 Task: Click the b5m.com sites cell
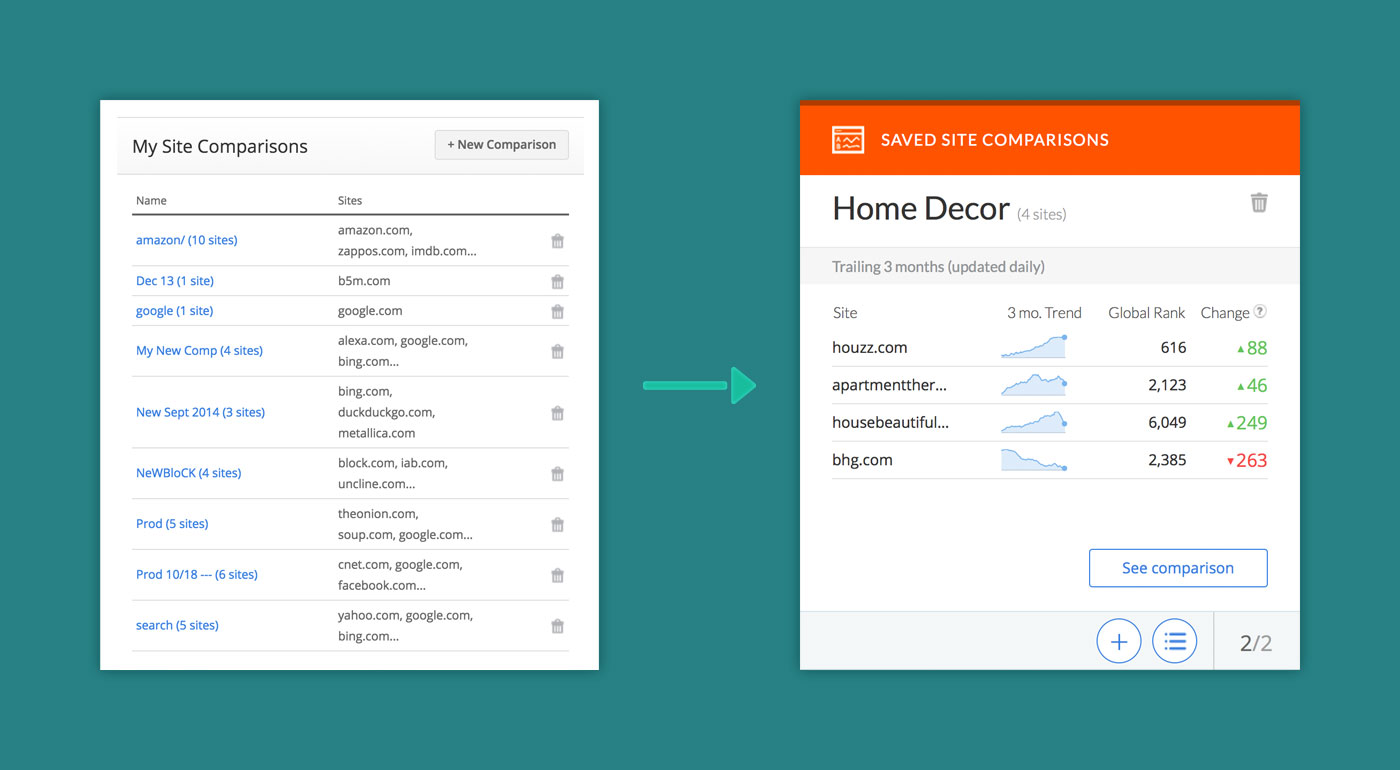coord(364,281)
